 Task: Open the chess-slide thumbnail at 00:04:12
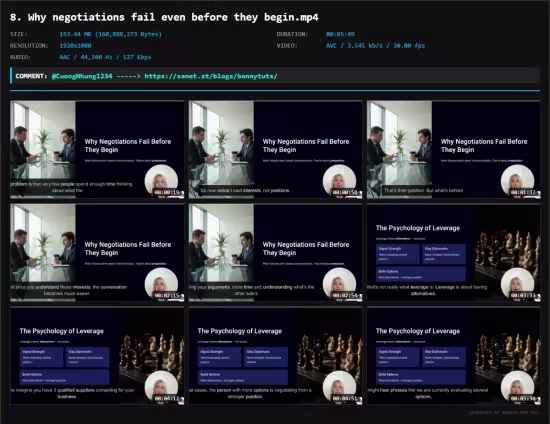[x=97, y=356]
